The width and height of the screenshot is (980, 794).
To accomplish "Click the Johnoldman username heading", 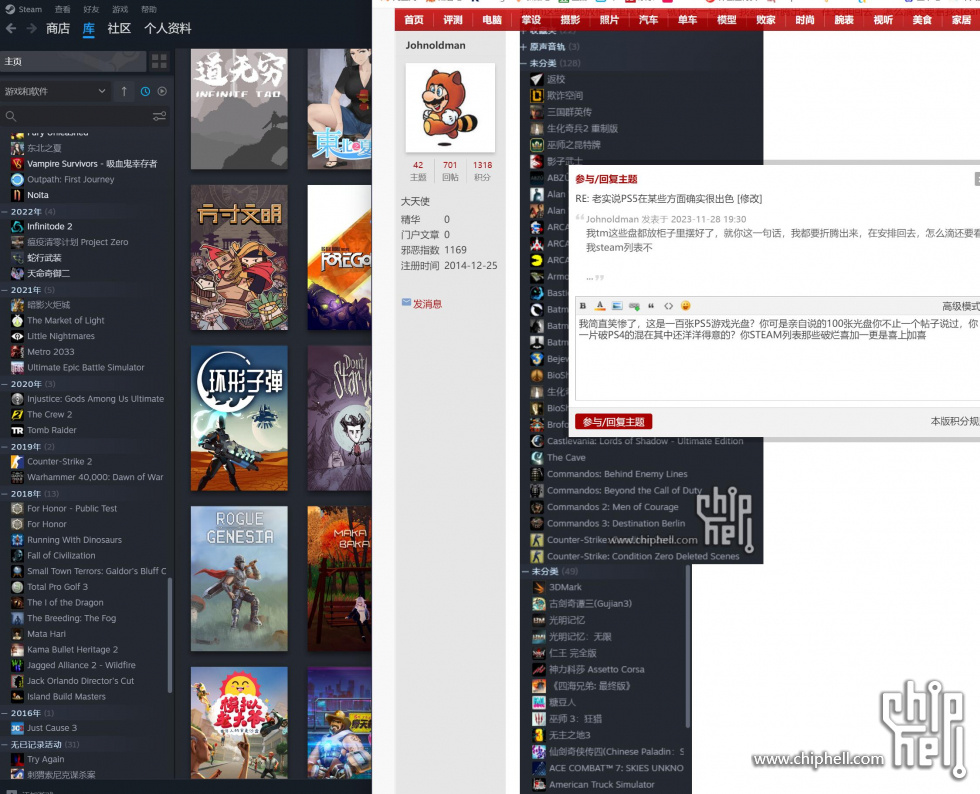I will pyautogui.click(x=436, y=45).
